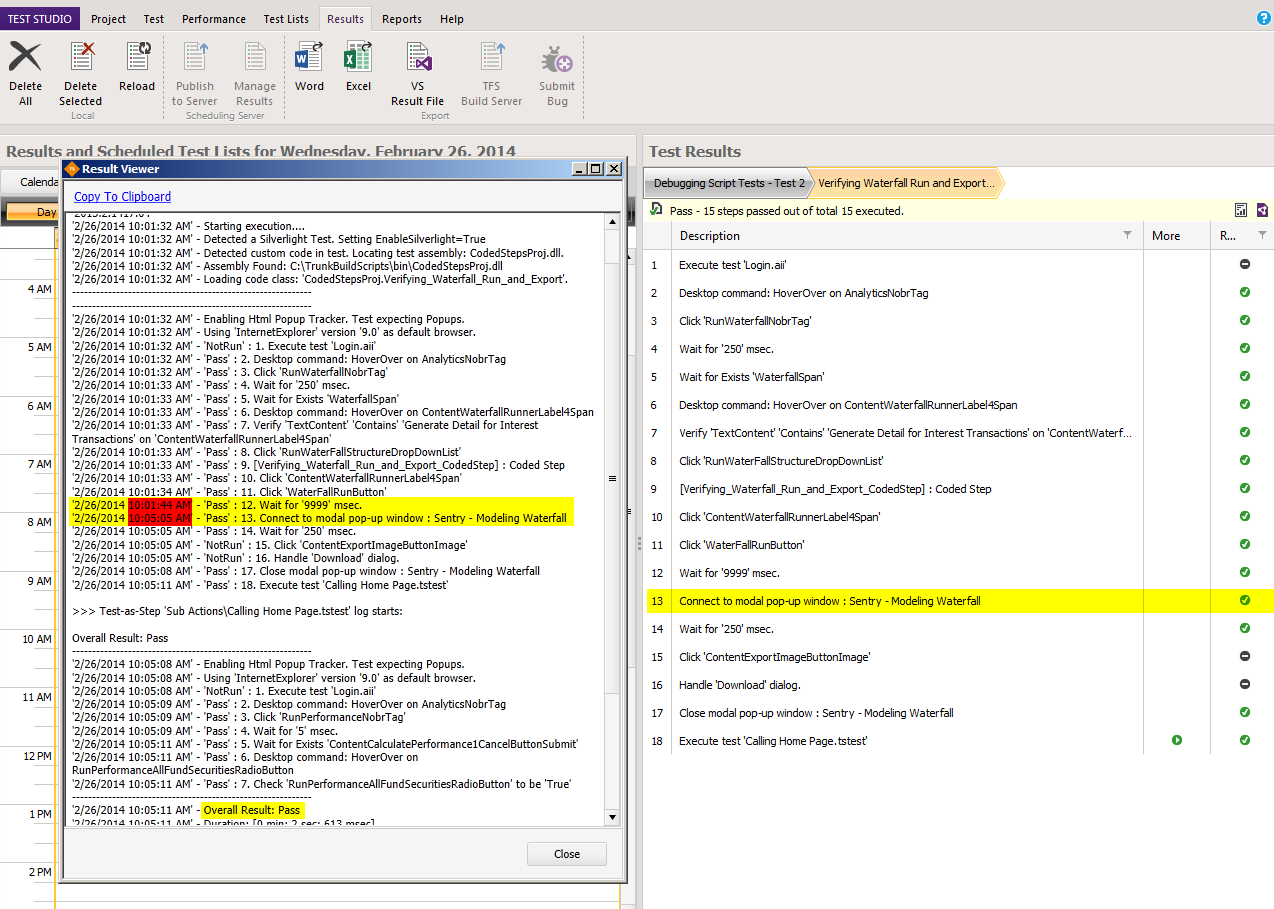The width and height of the screenshot is (1274, 909).
Task: Open the Performance ribbon tab
Action: point(214,19)
